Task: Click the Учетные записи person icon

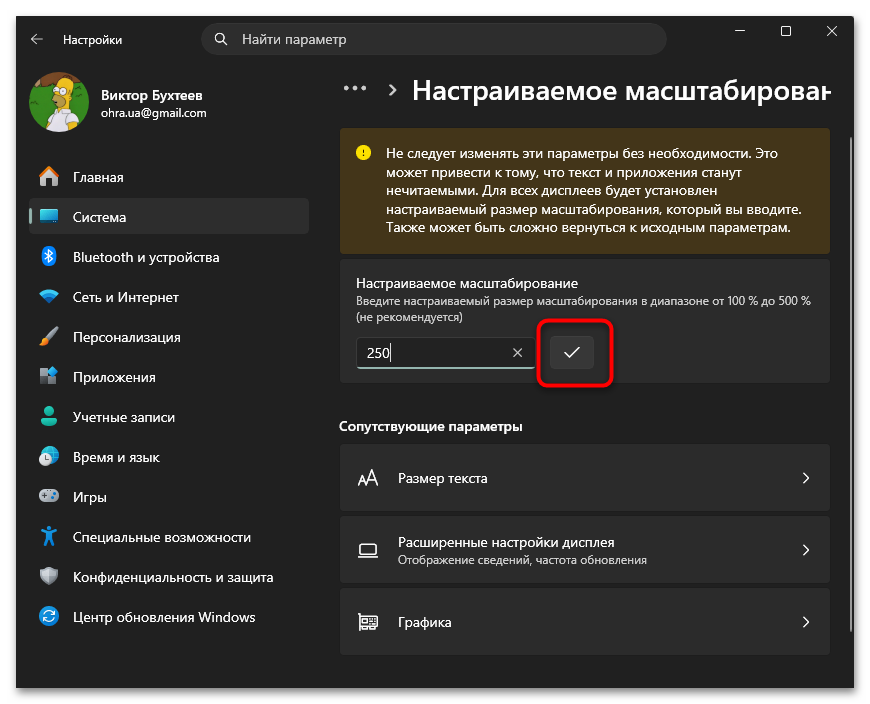Action: coord(49,417)
